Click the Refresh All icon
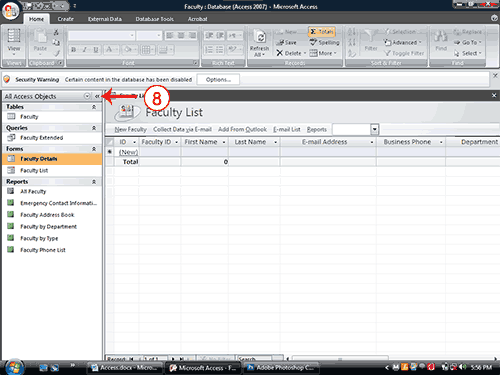The height and width of the screenshot is (375, 500). [259, 43]
